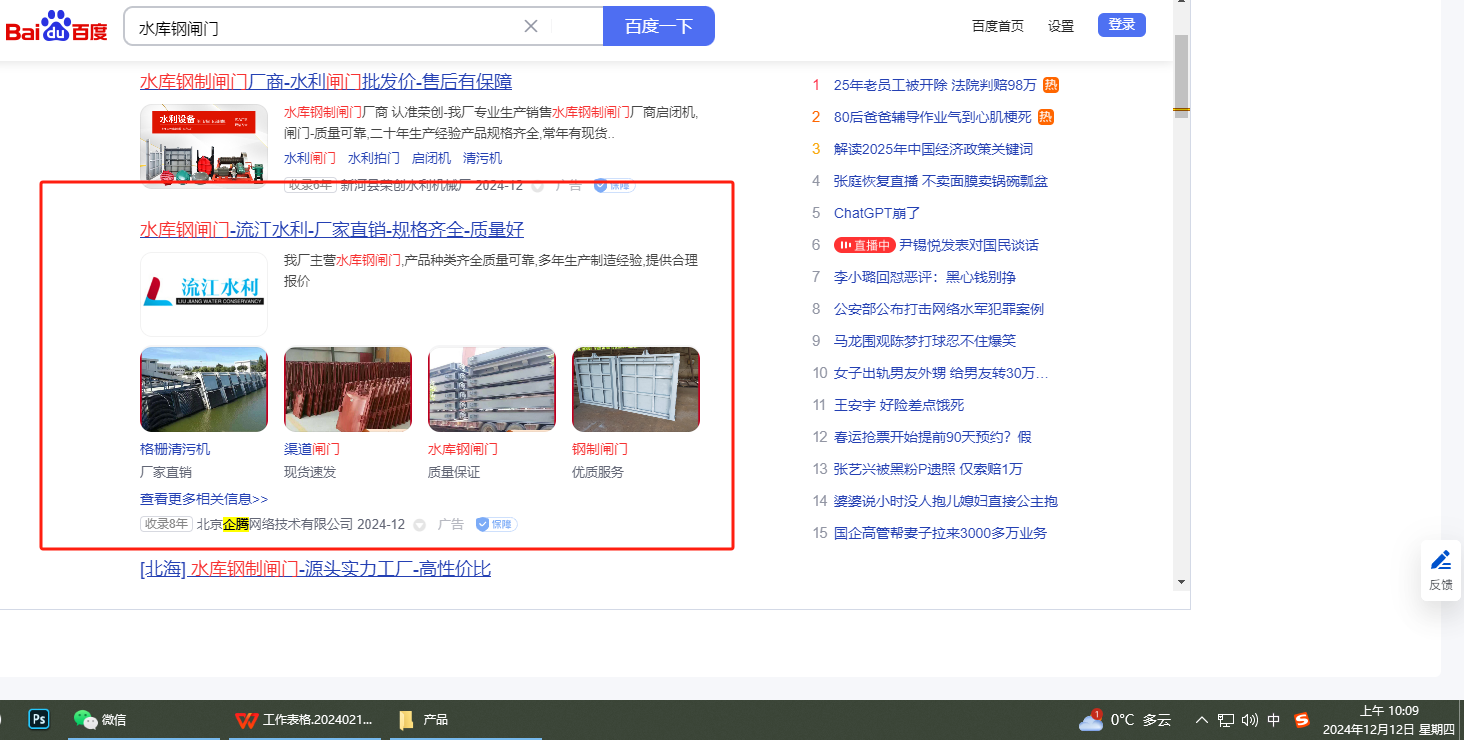1464x740 pixels.
Task: Open the weather widget showing 0°C 多云
Action: pos(1125,719)
